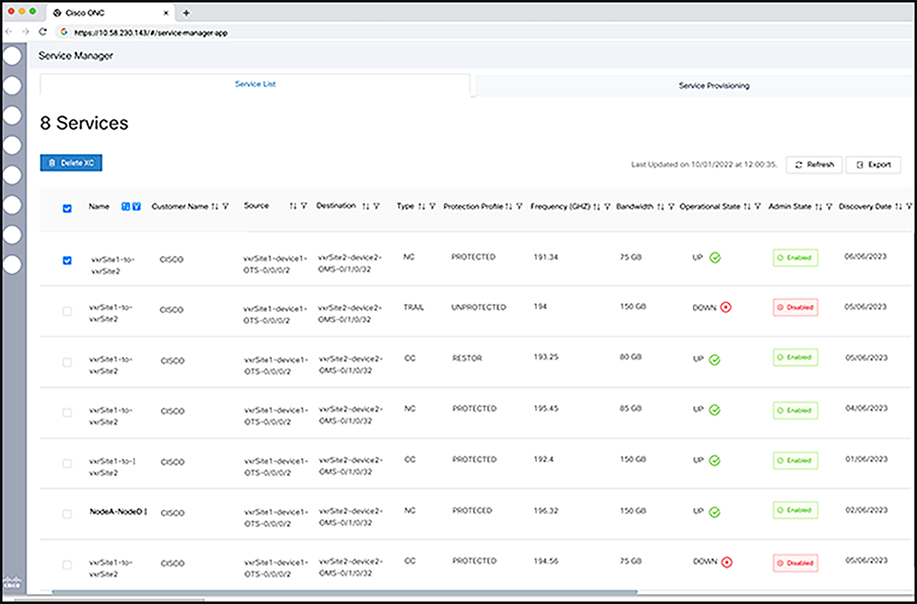Open the Admin State column filter
The width and height of the screenshot is (917, 604).
coord(829,206)
